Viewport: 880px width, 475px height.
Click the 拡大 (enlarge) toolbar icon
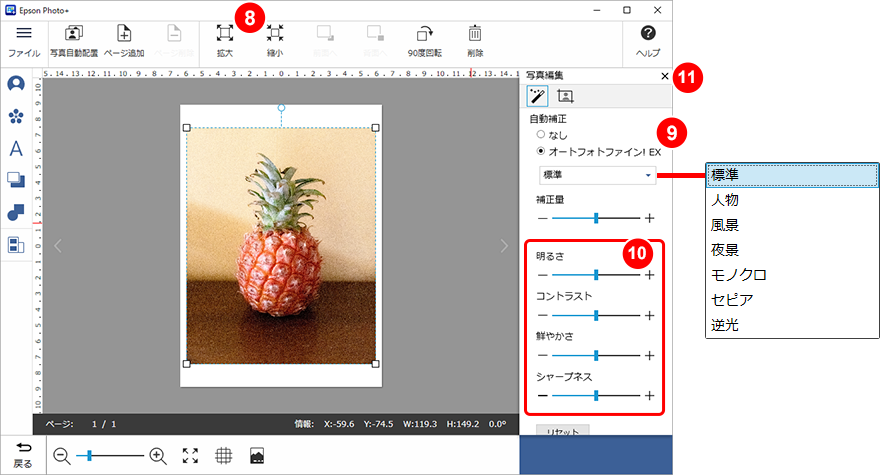(x=225, y=37)
